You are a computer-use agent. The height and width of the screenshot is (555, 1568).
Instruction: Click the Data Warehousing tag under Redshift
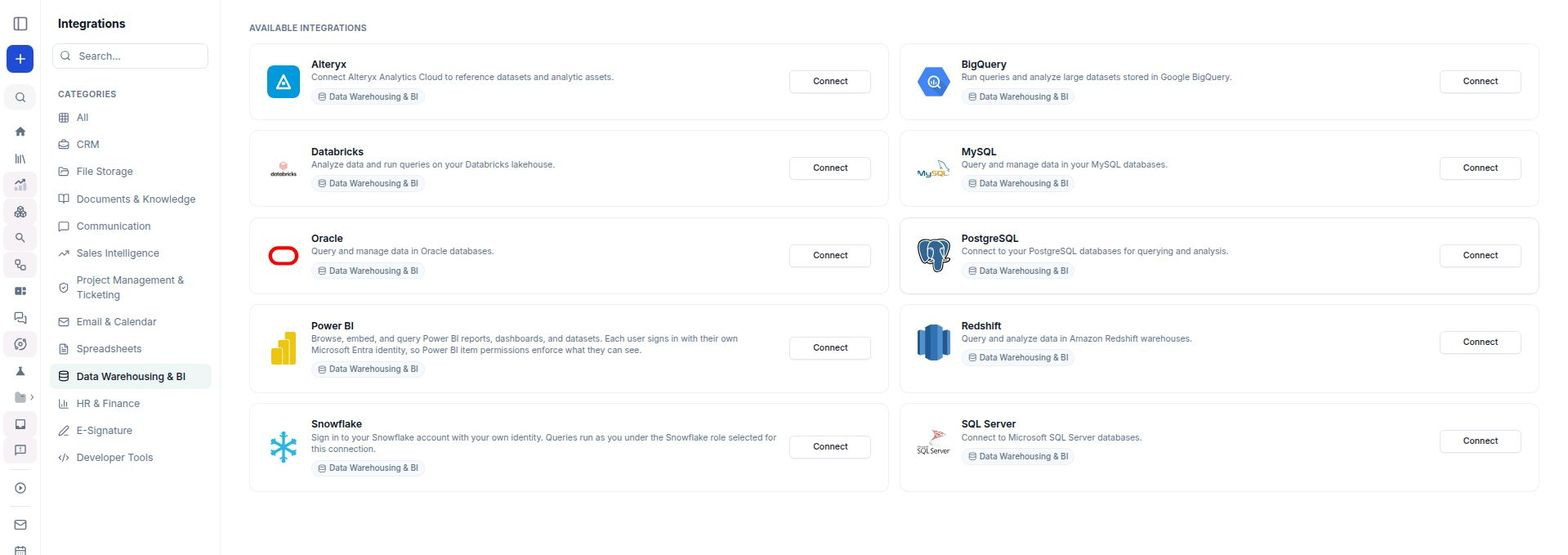click(x=1017, y=358)
